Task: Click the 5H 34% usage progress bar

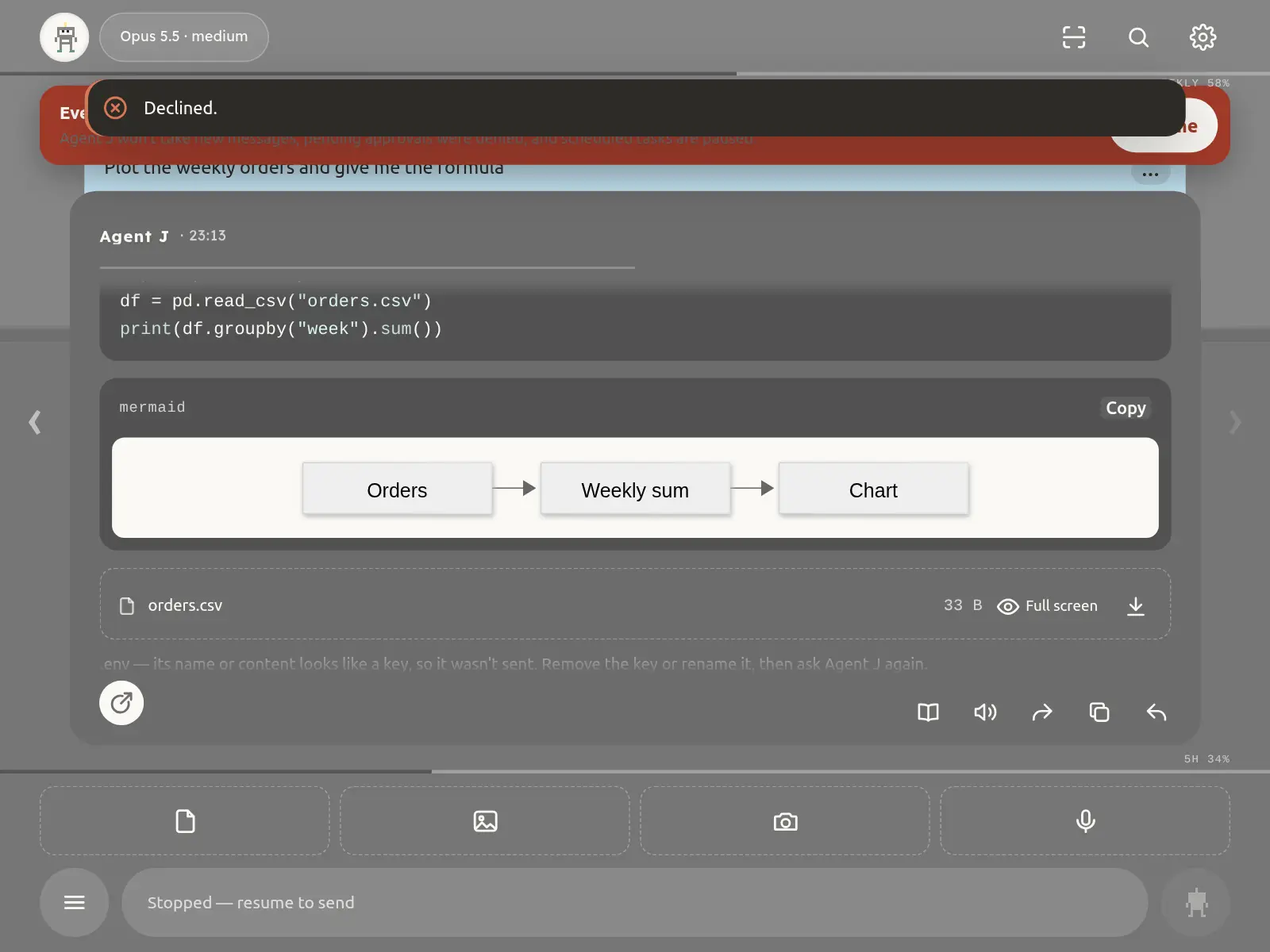Action: [635, 771]
